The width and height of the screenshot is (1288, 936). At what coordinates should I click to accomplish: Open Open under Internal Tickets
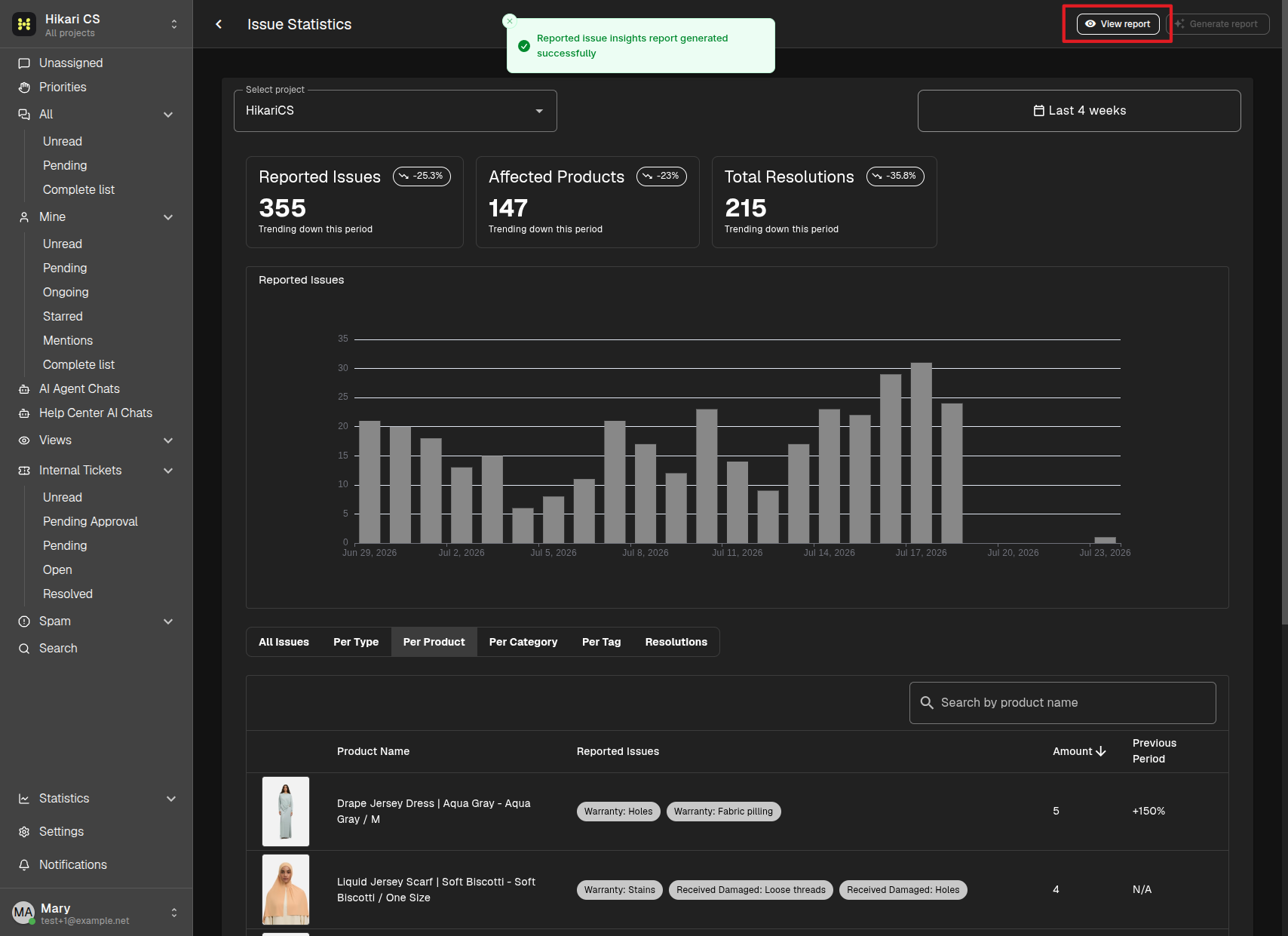click(57, 570)
